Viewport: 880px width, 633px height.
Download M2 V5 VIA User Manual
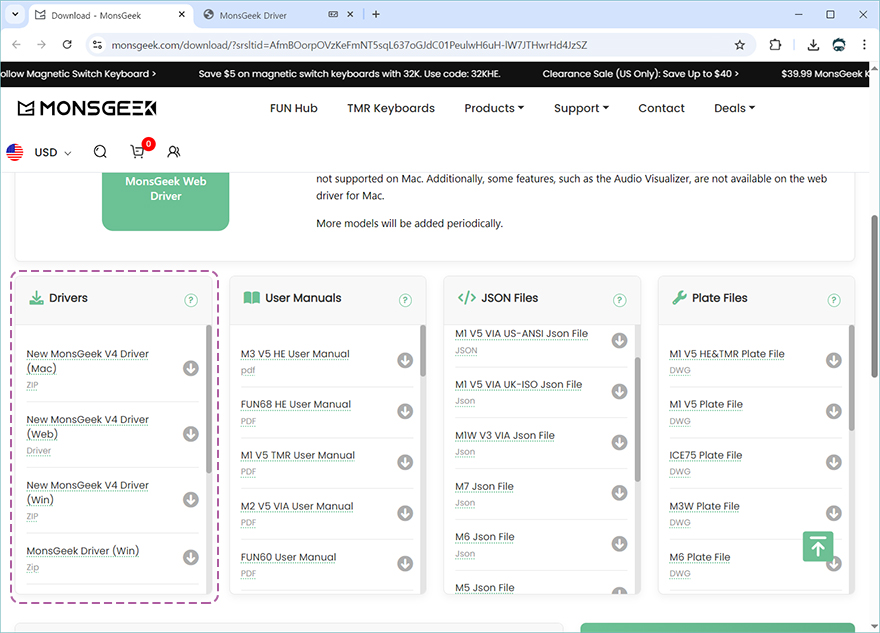(x=405, y=513)
